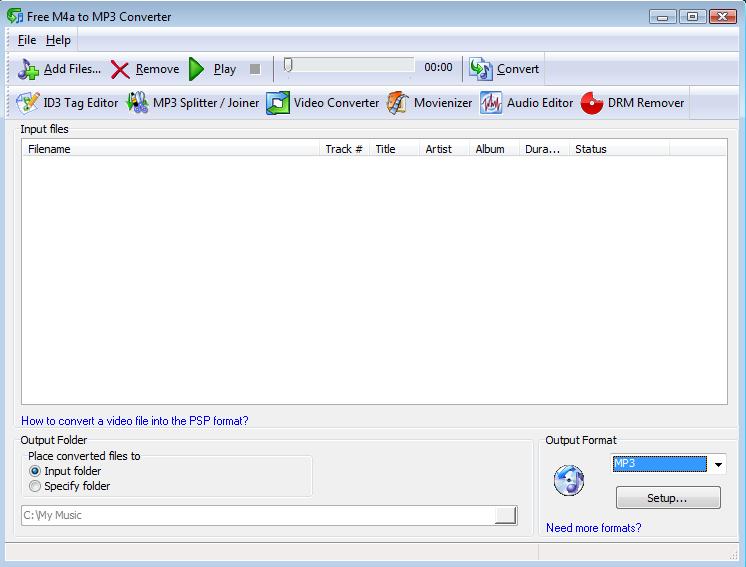746x567 pixels.
Task: Sort by the Status column header
Action: point(619,149)
